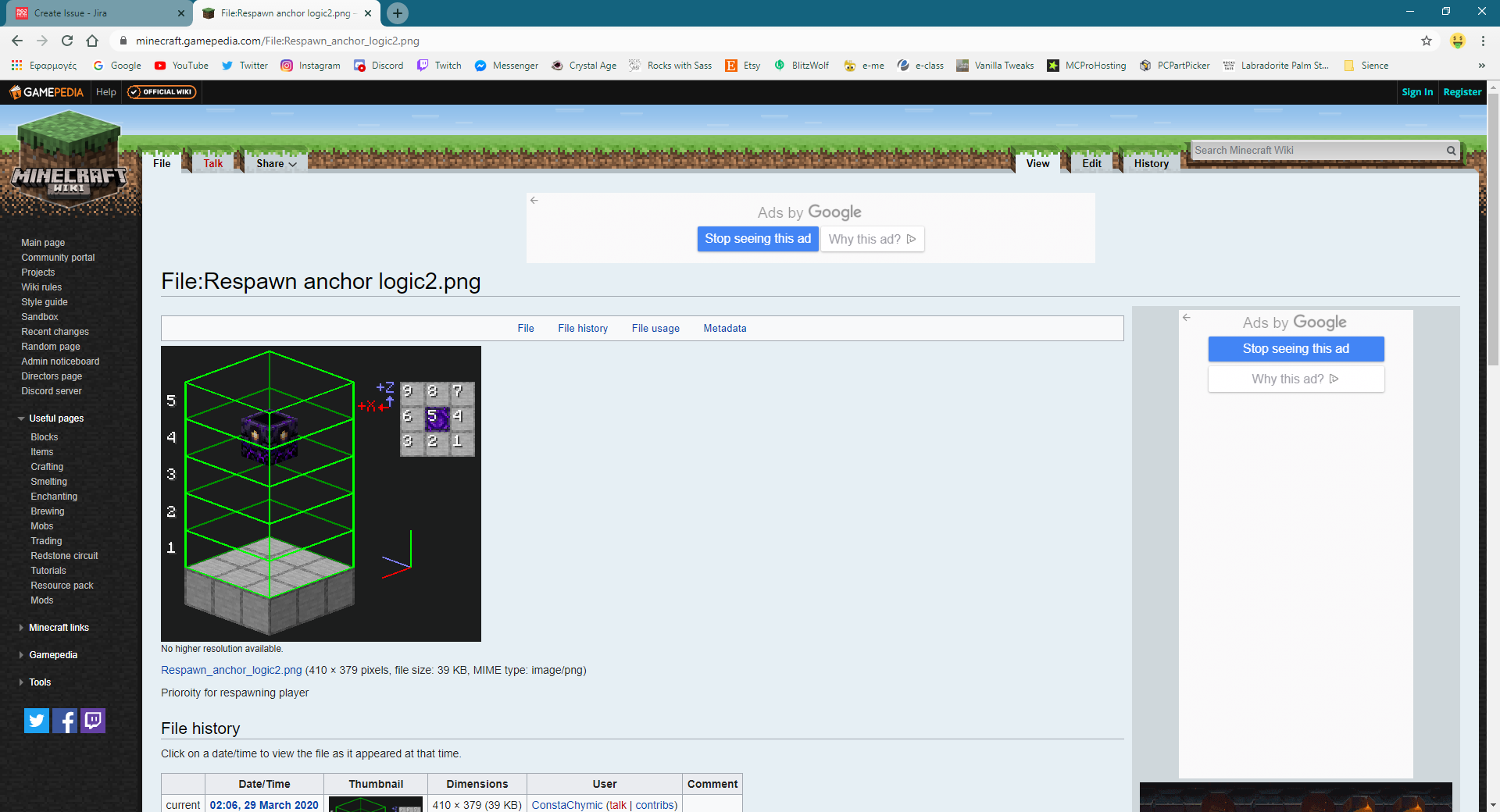Click Why this ad? in top banner
The height and width of the screenshot is (812, 1500).
pos(873,239)
